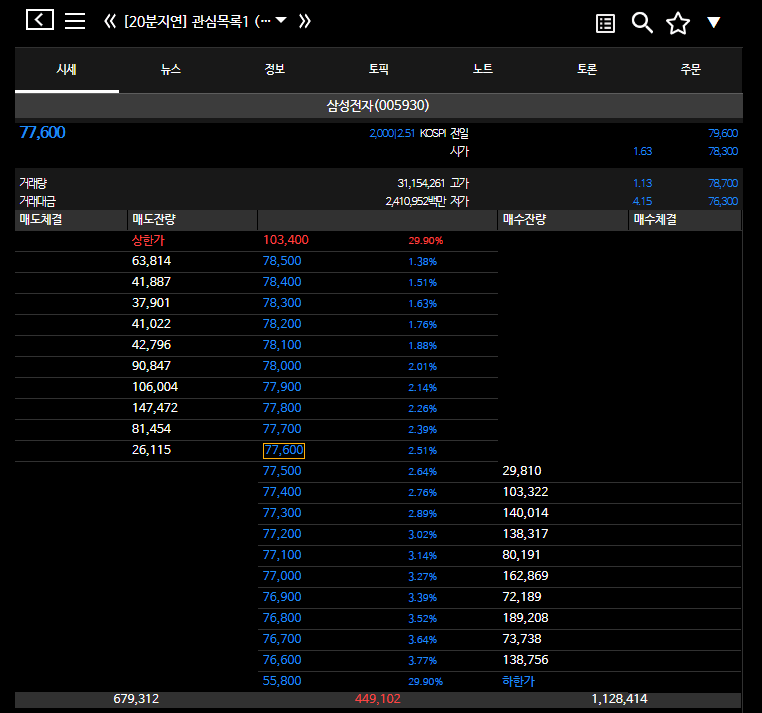The width and height of the screenshot is (762, 713).
Task: Click the 하한가 label
Action: pos(519,681)
